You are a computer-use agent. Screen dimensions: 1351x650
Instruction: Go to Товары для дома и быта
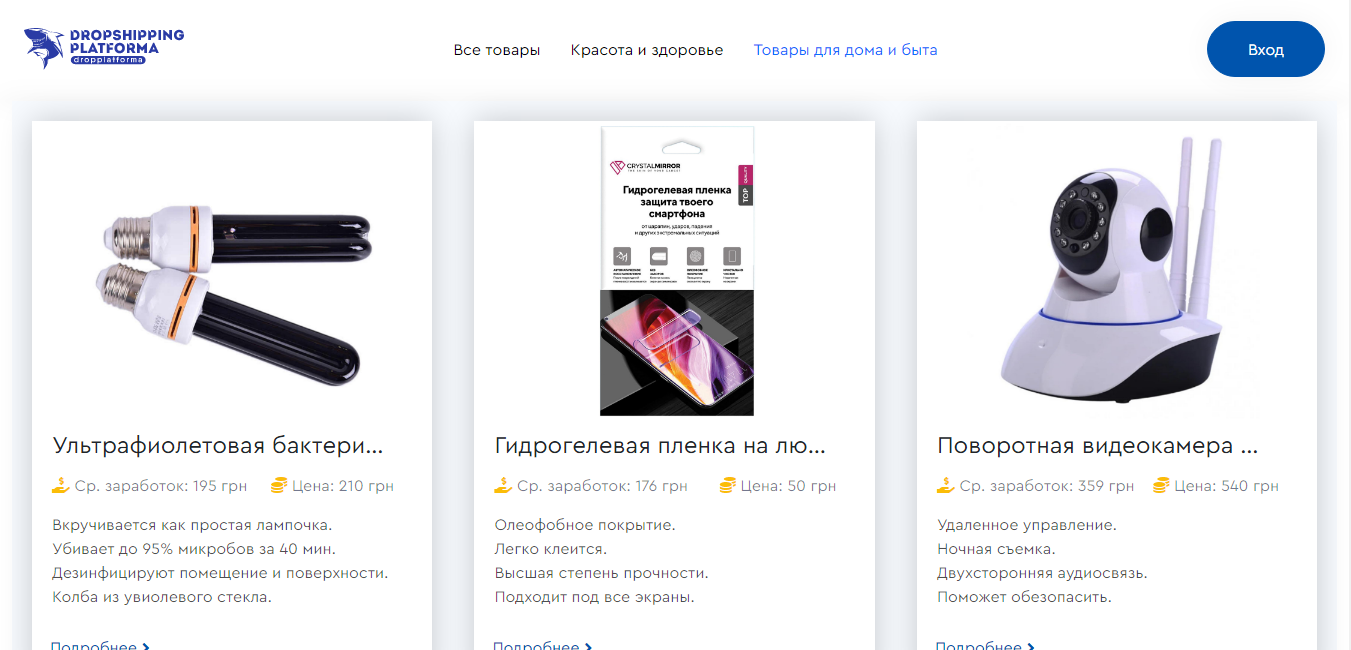tap(845, 50)
